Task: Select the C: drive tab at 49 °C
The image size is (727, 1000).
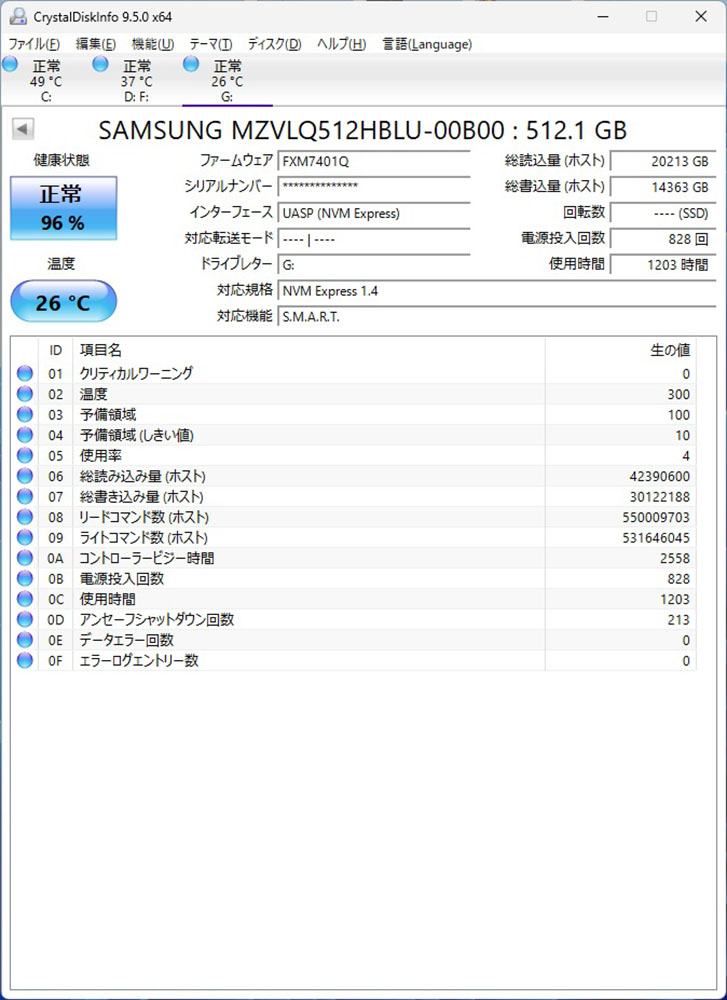Action: click(x=45, y=81)
